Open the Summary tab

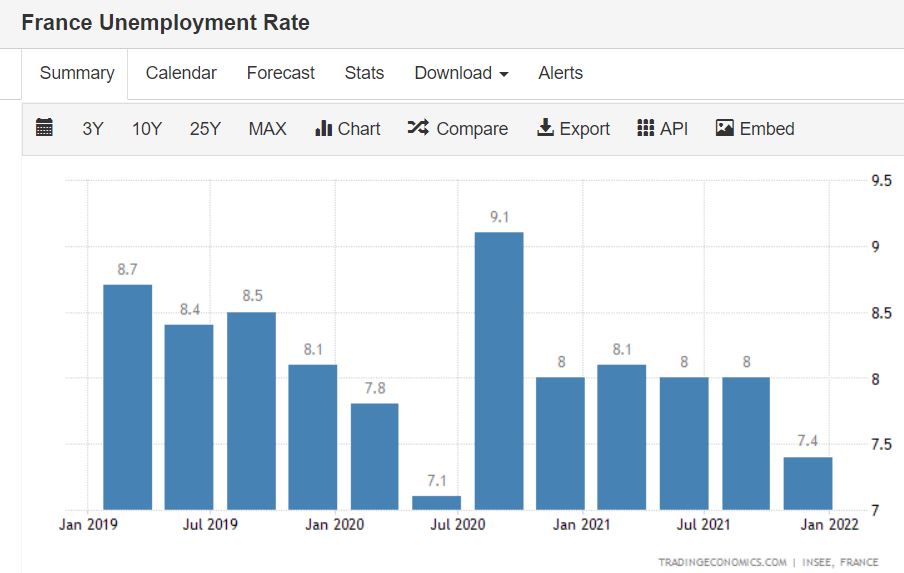click(77, 73)
